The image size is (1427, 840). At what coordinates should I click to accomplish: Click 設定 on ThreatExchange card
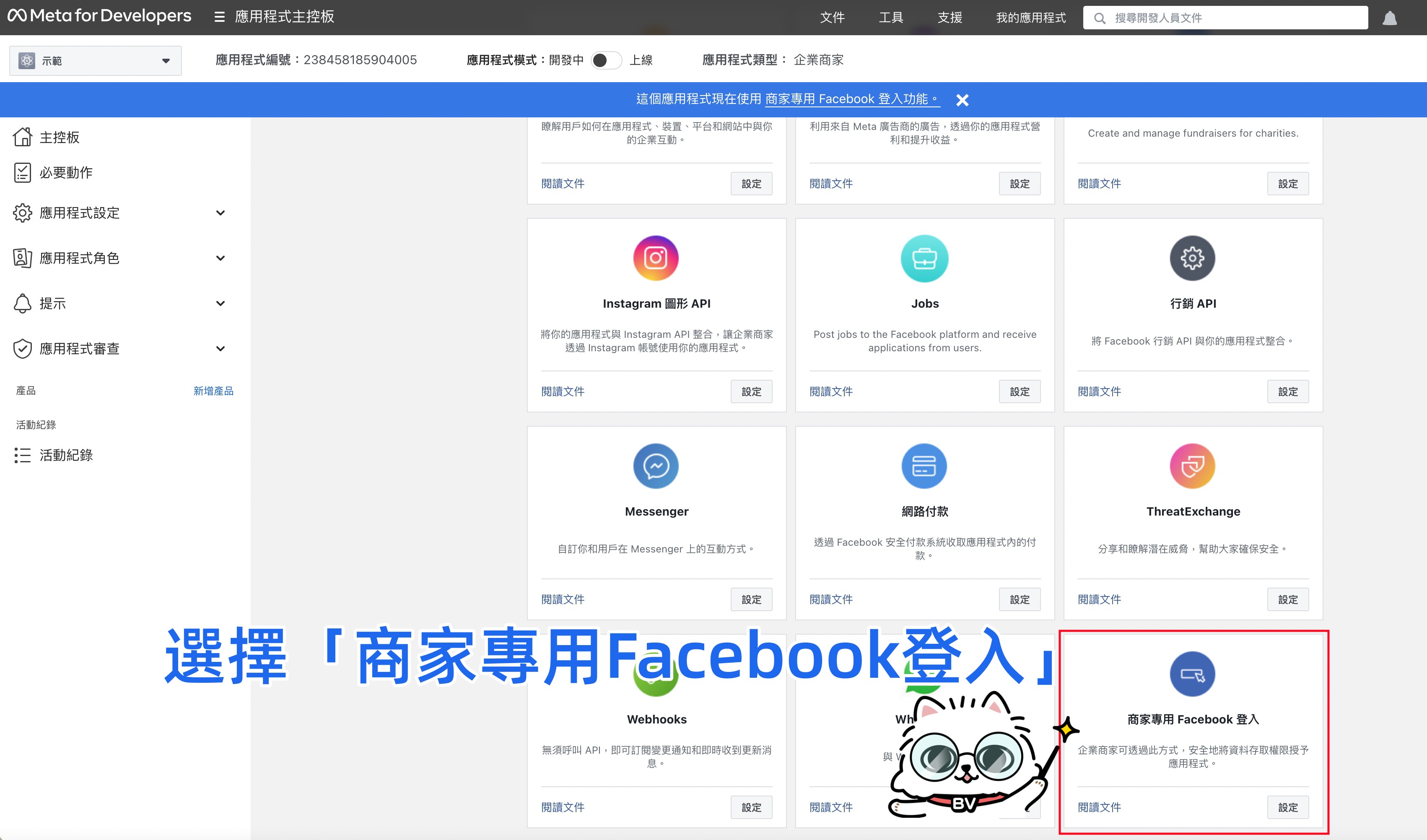point(1288,599)
